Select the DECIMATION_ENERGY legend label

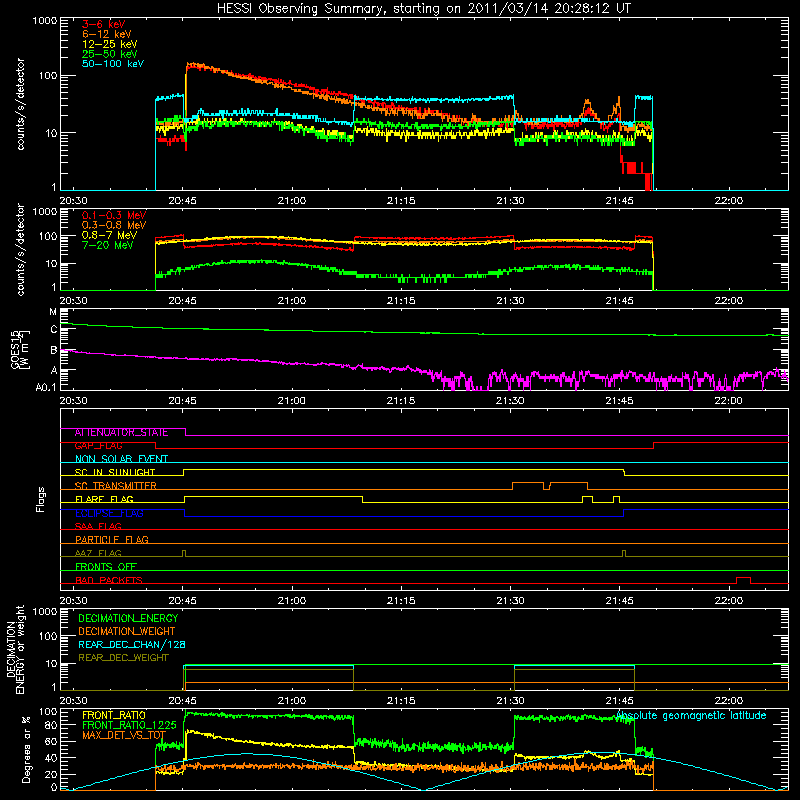tap(128, 618)
